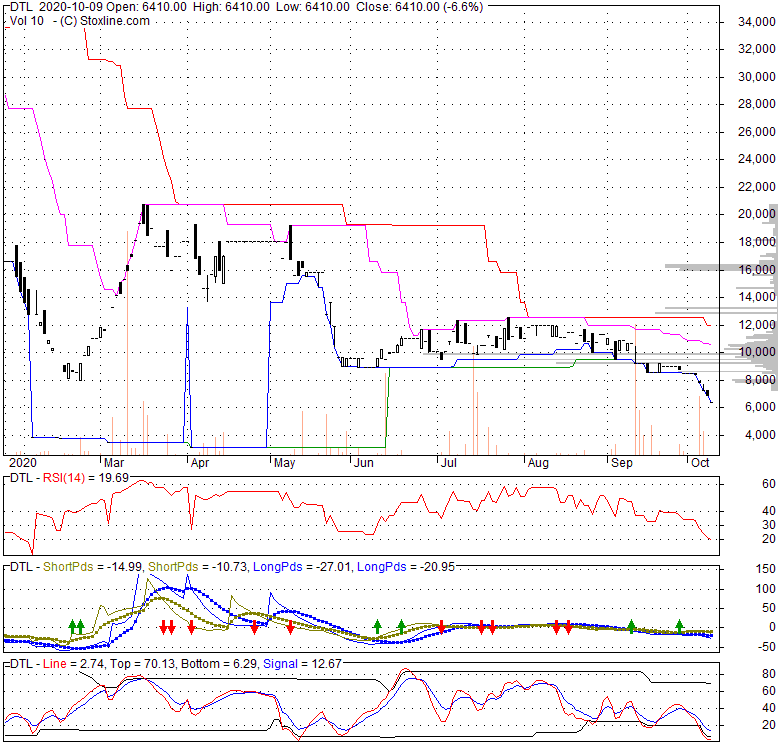Viewport: 780px width, 745px height.
Task: Click the 8,000 price axis label
Action: (x=760, y=380)
